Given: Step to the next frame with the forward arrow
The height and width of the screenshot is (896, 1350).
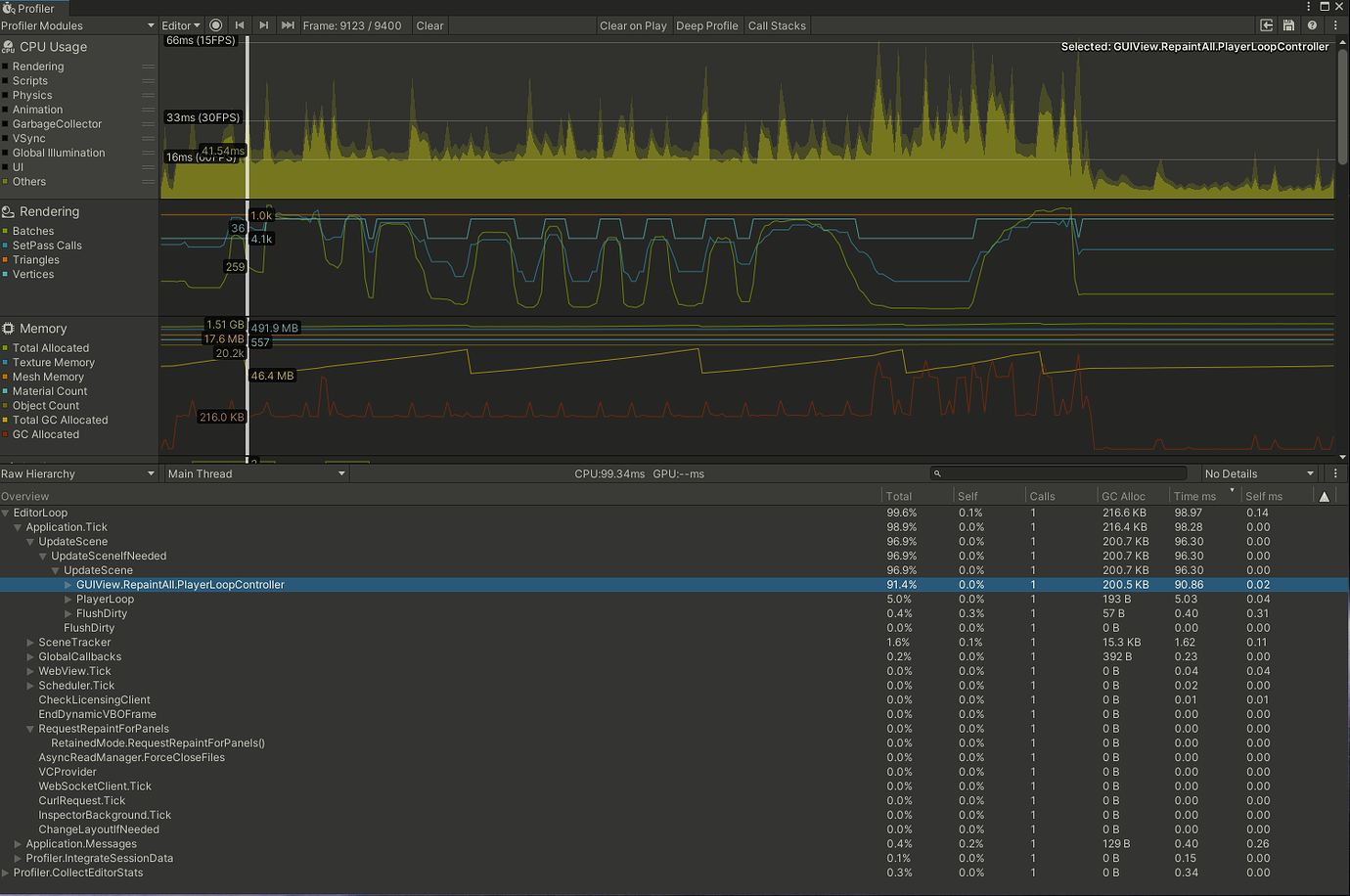Looking at the screenshot, I should point(264,25).
